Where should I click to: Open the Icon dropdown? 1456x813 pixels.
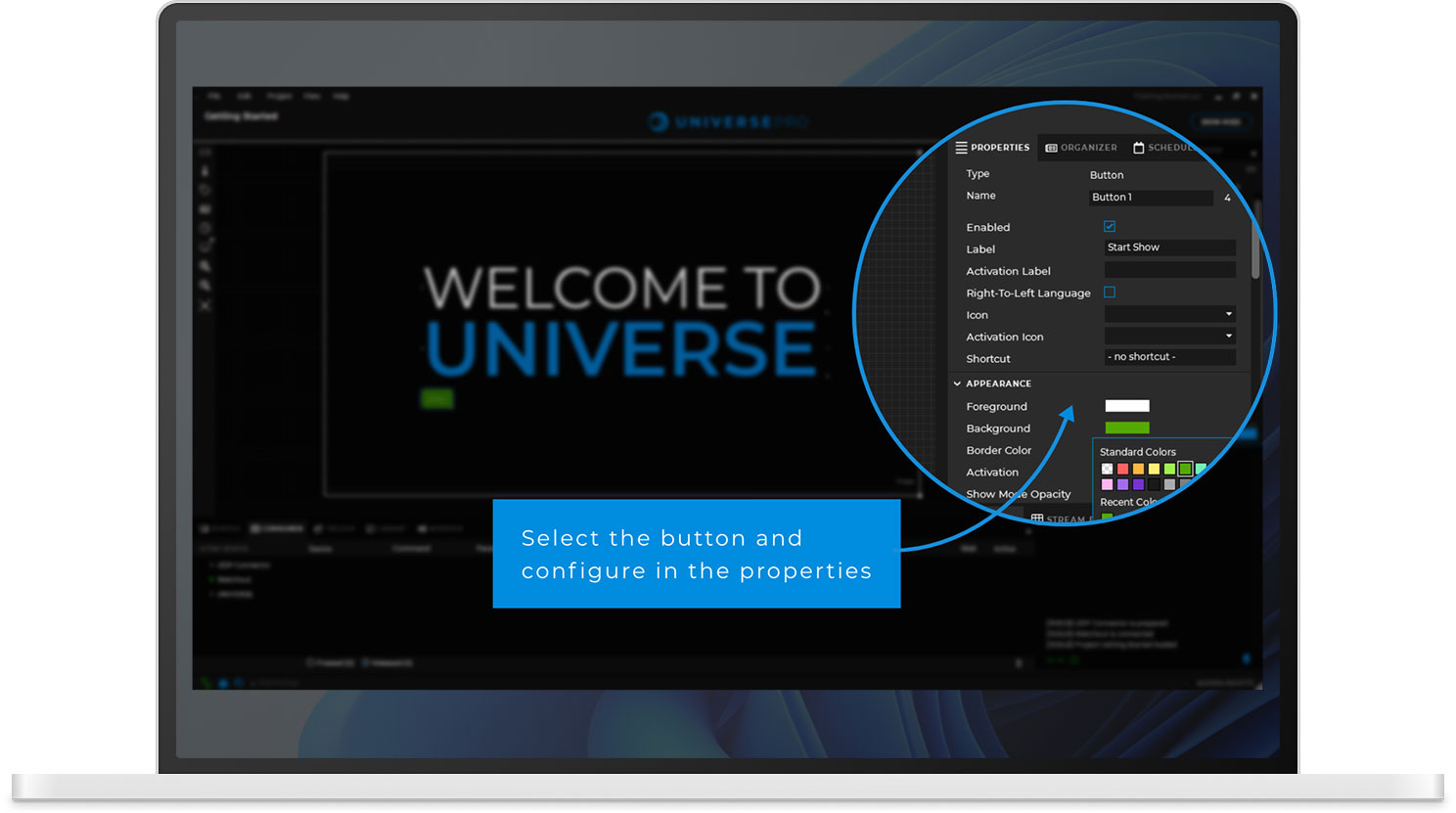pyautogui.click(x=1230, y=314)
